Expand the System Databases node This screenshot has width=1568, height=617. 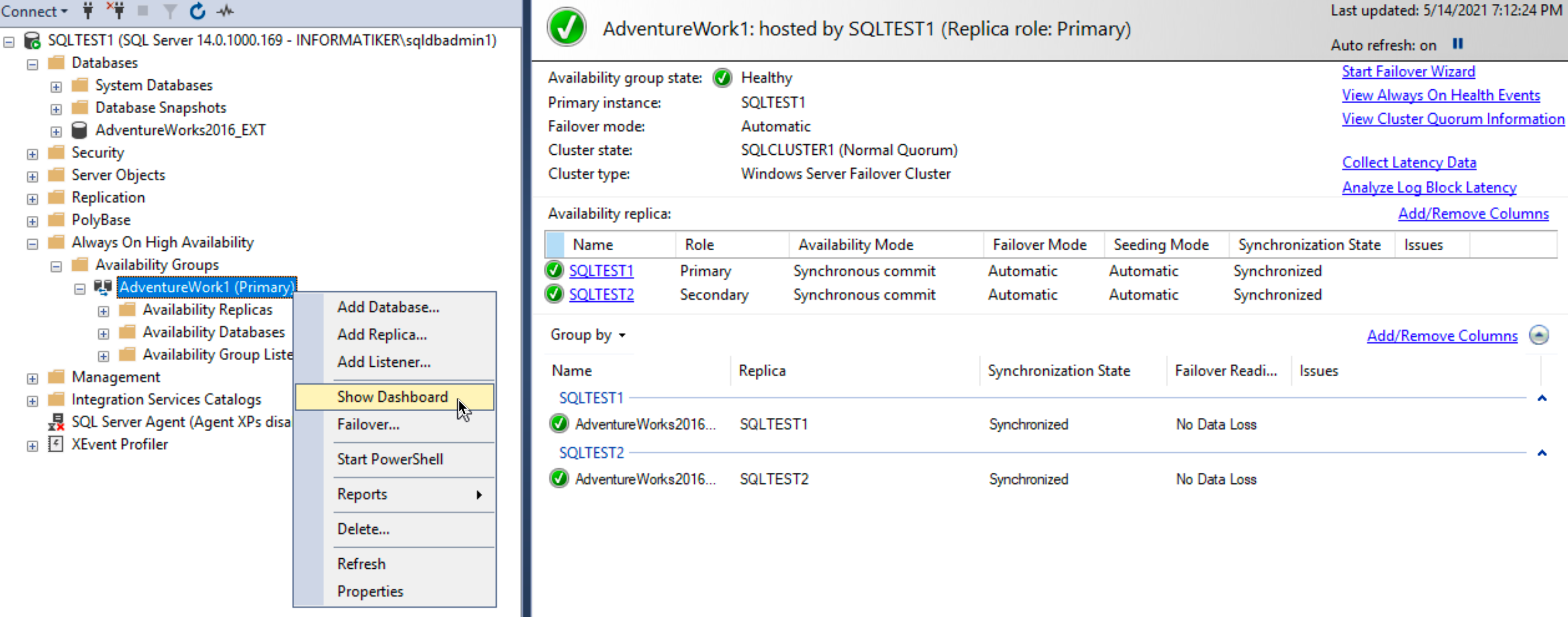(56, 87)
